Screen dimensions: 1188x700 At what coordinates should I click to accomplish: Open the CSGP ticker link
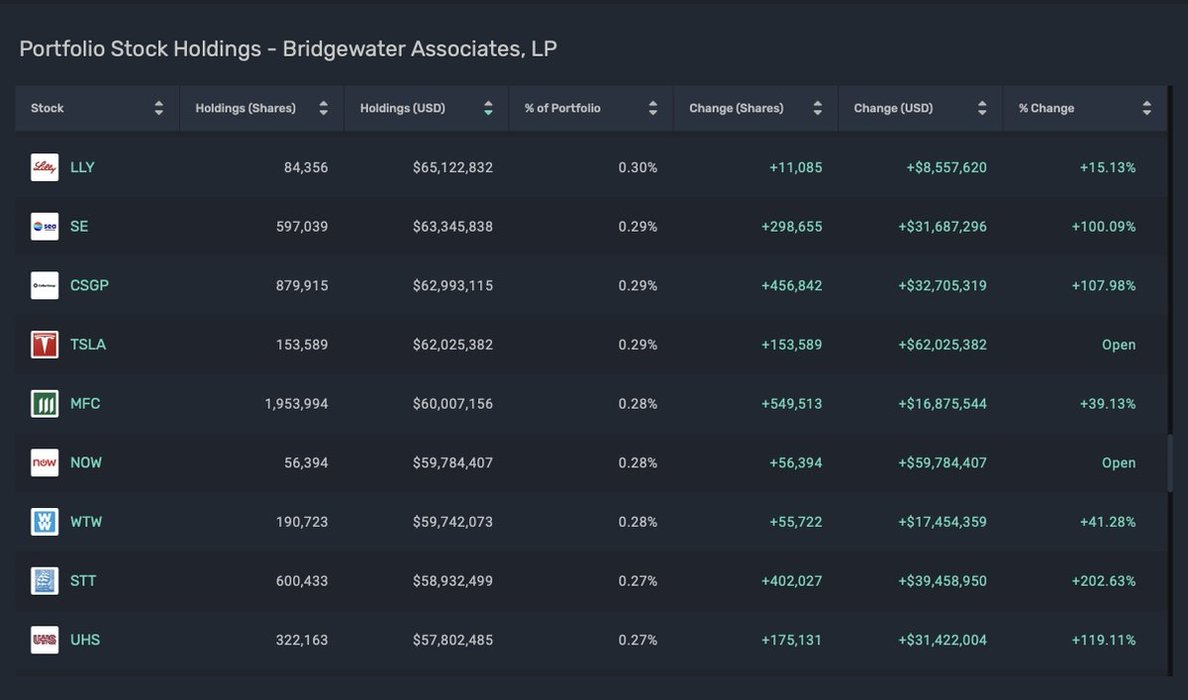pyautogui.click(x=89, y=286)
